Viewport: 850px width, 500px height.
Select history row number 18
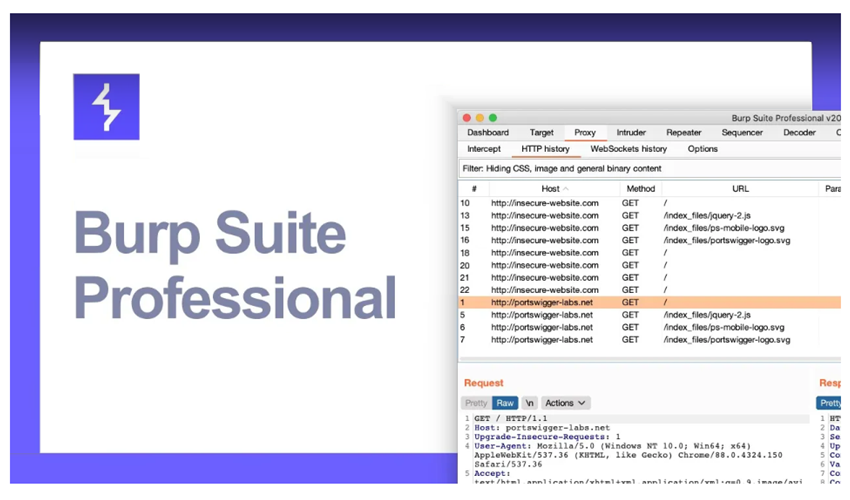pos(650,253)
